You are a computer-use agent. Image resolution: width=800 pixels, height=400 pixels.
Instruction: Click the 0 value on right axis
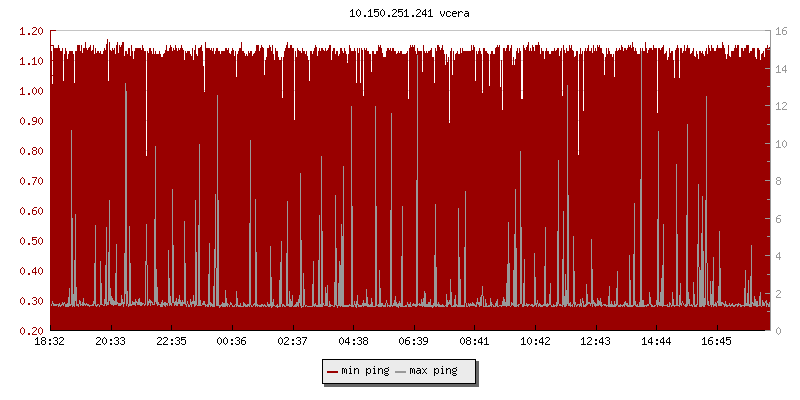[x=780, y=331]
